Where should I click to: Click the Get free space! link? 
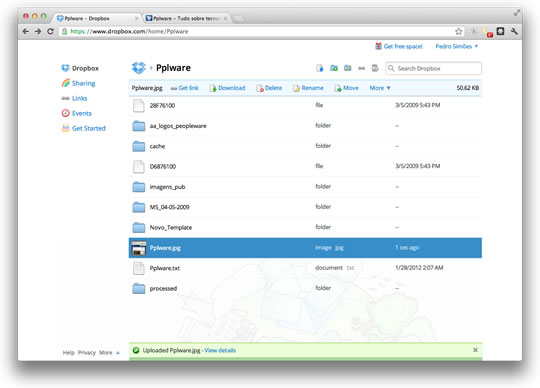[403, 46]
